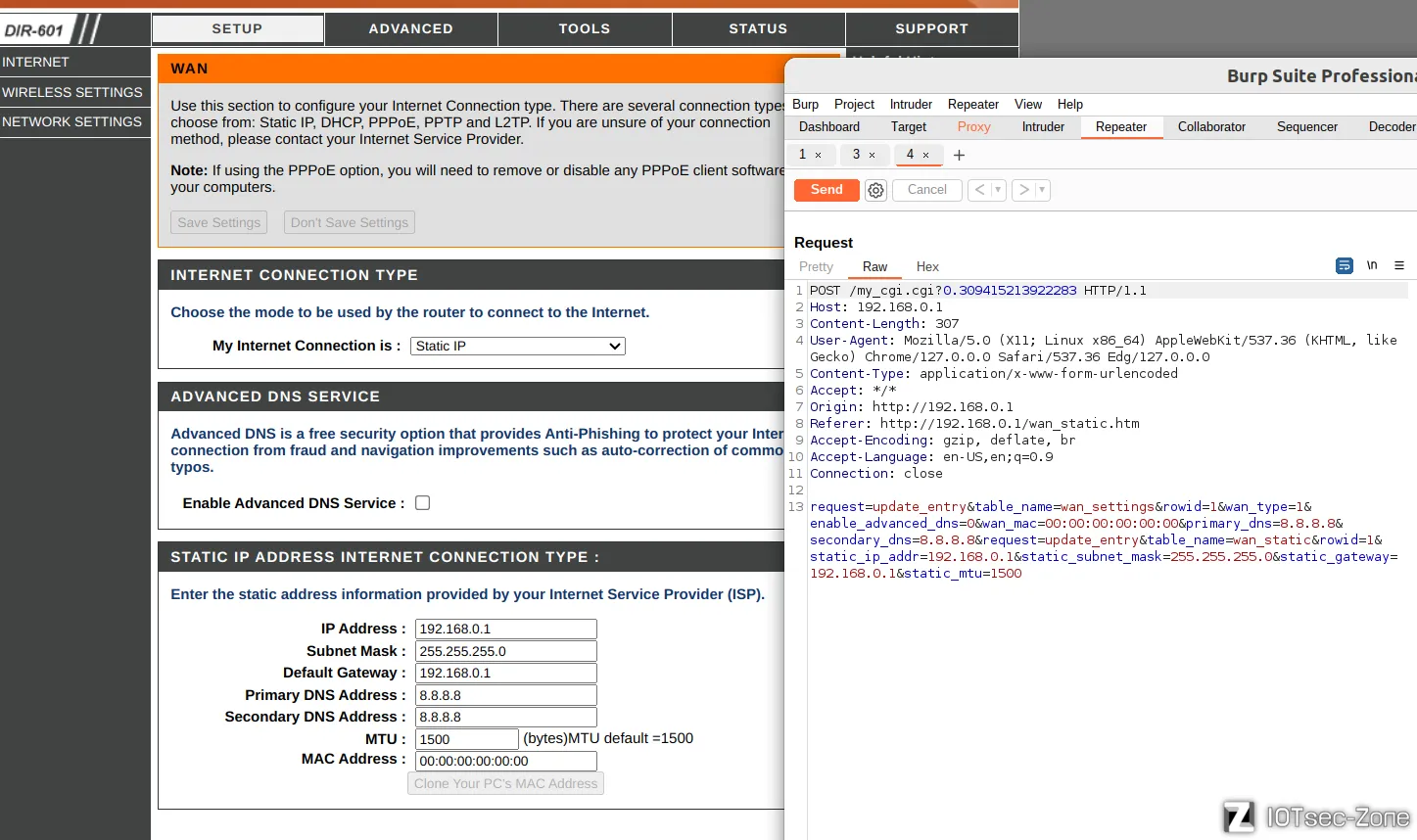
Task: Select Hex view of request
Action: (x=927, y=266)
